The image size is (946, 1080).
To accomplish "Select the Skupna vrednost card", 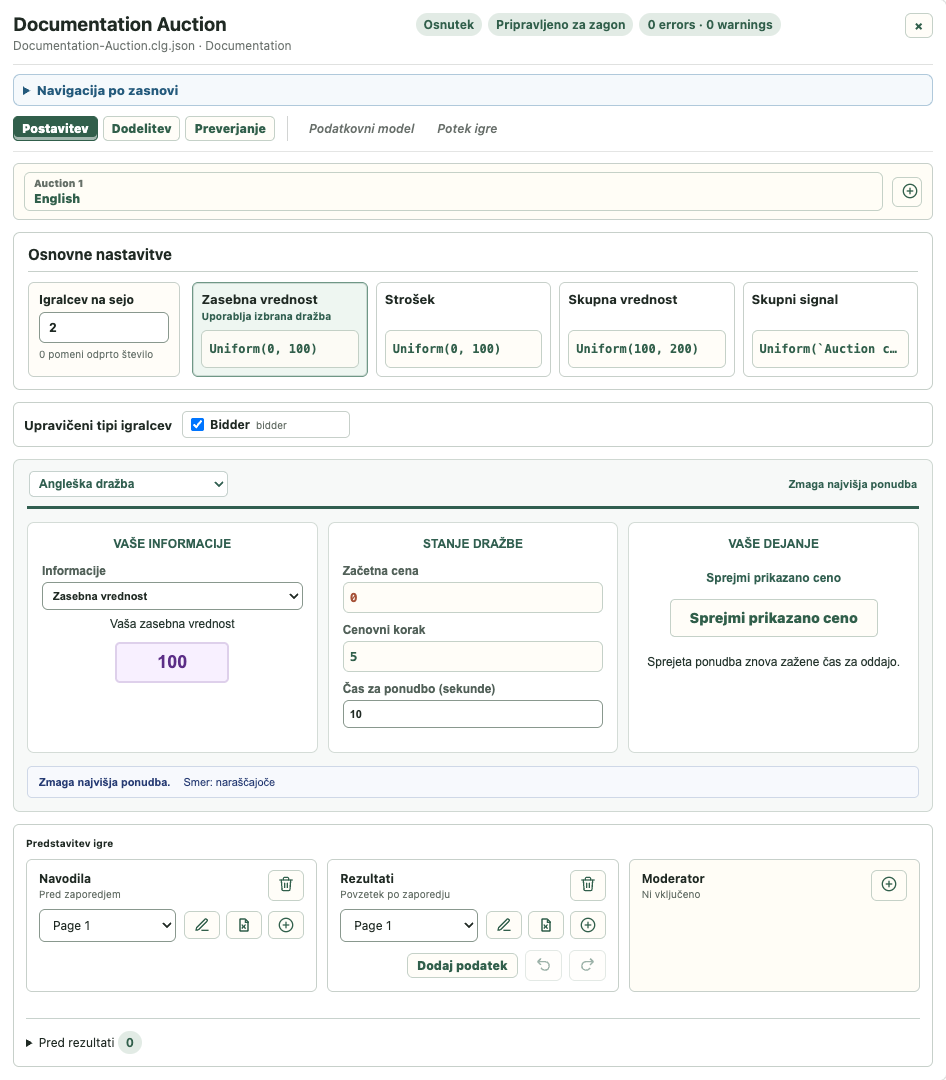I will (x=646, y=329).
